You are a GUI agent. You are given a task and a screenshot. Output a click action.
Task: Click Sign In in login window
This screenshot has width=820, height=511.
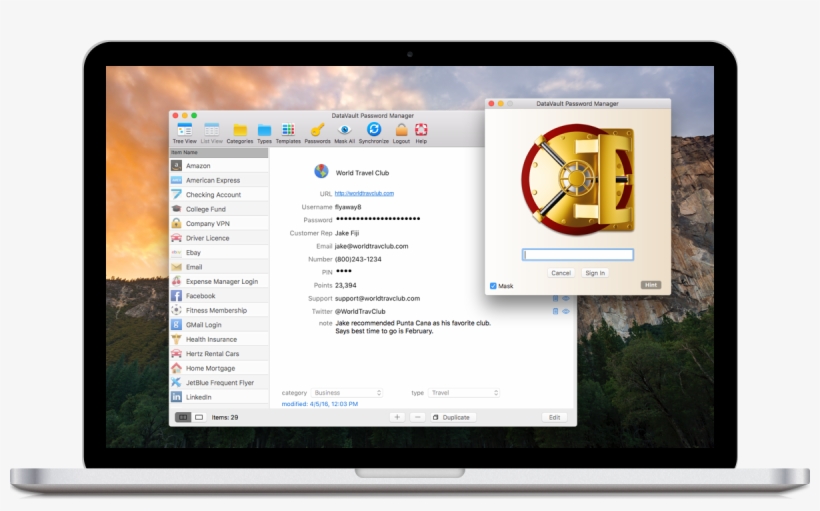point(595,273)
